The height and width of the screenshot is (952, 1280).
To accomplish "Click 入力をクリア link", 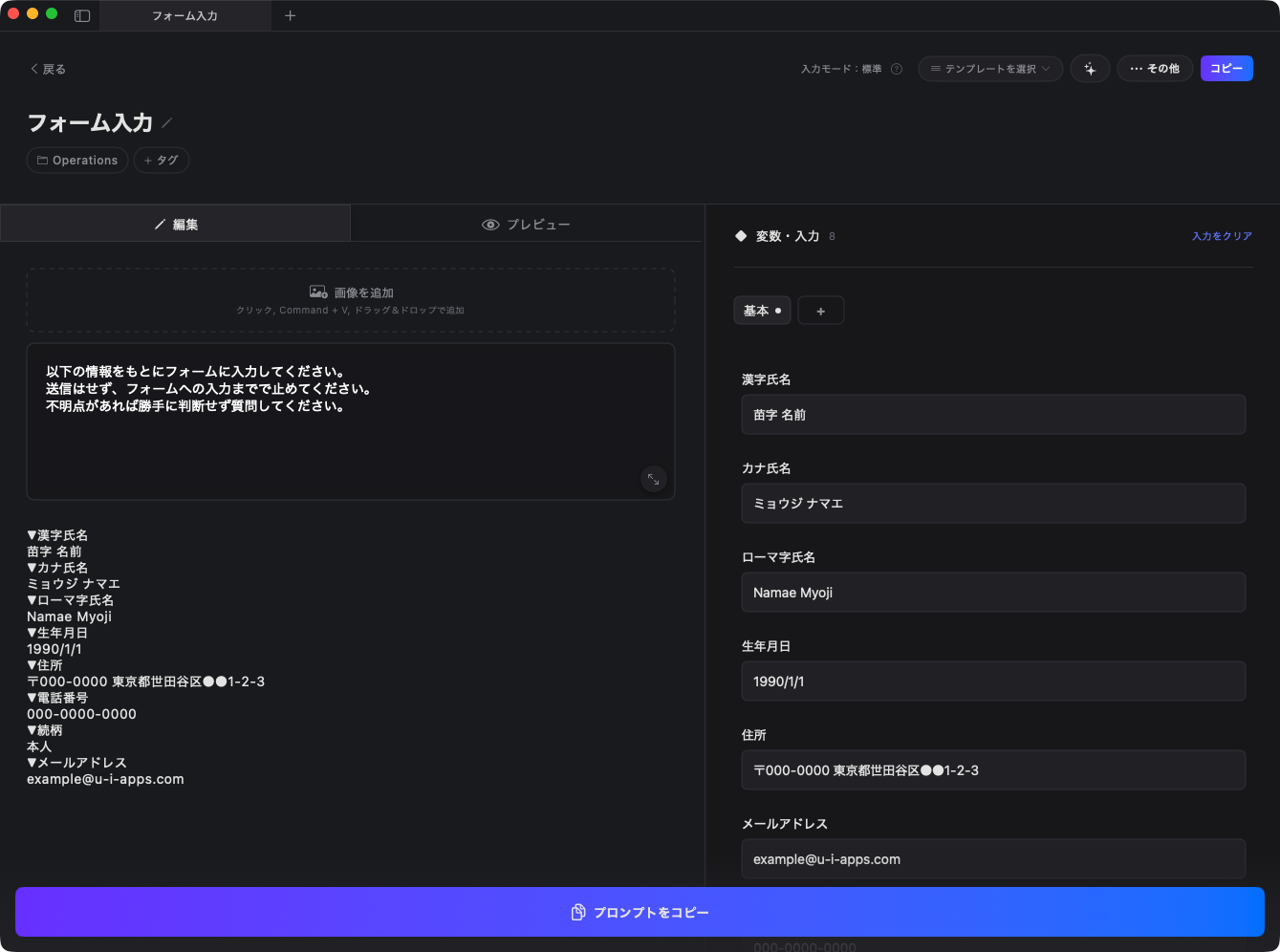I will tap(1222, 236).
